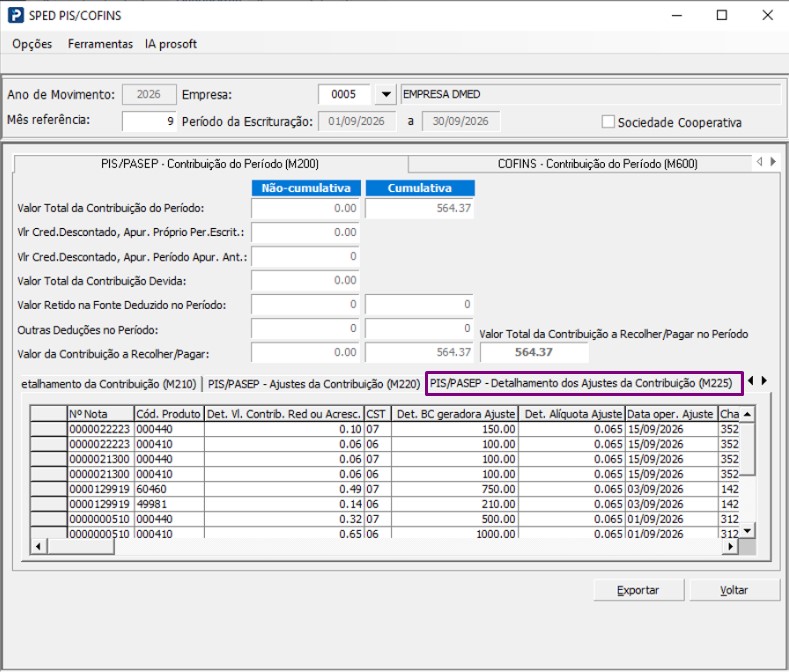
Task: Click the grid scroll-right arrow
Action: 730,546
